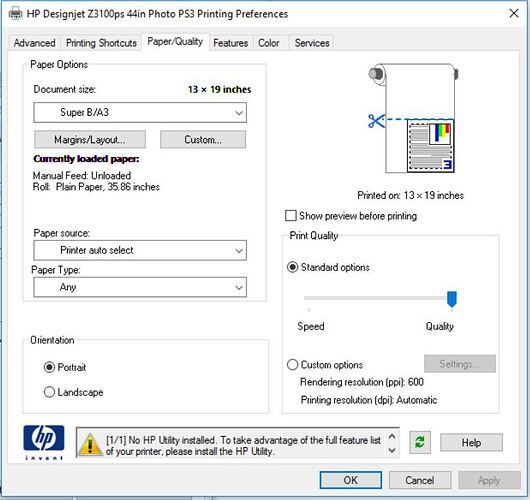Select Custom options radio button
530x500 pixels.
pyautogui.click(x=292, y=365)
